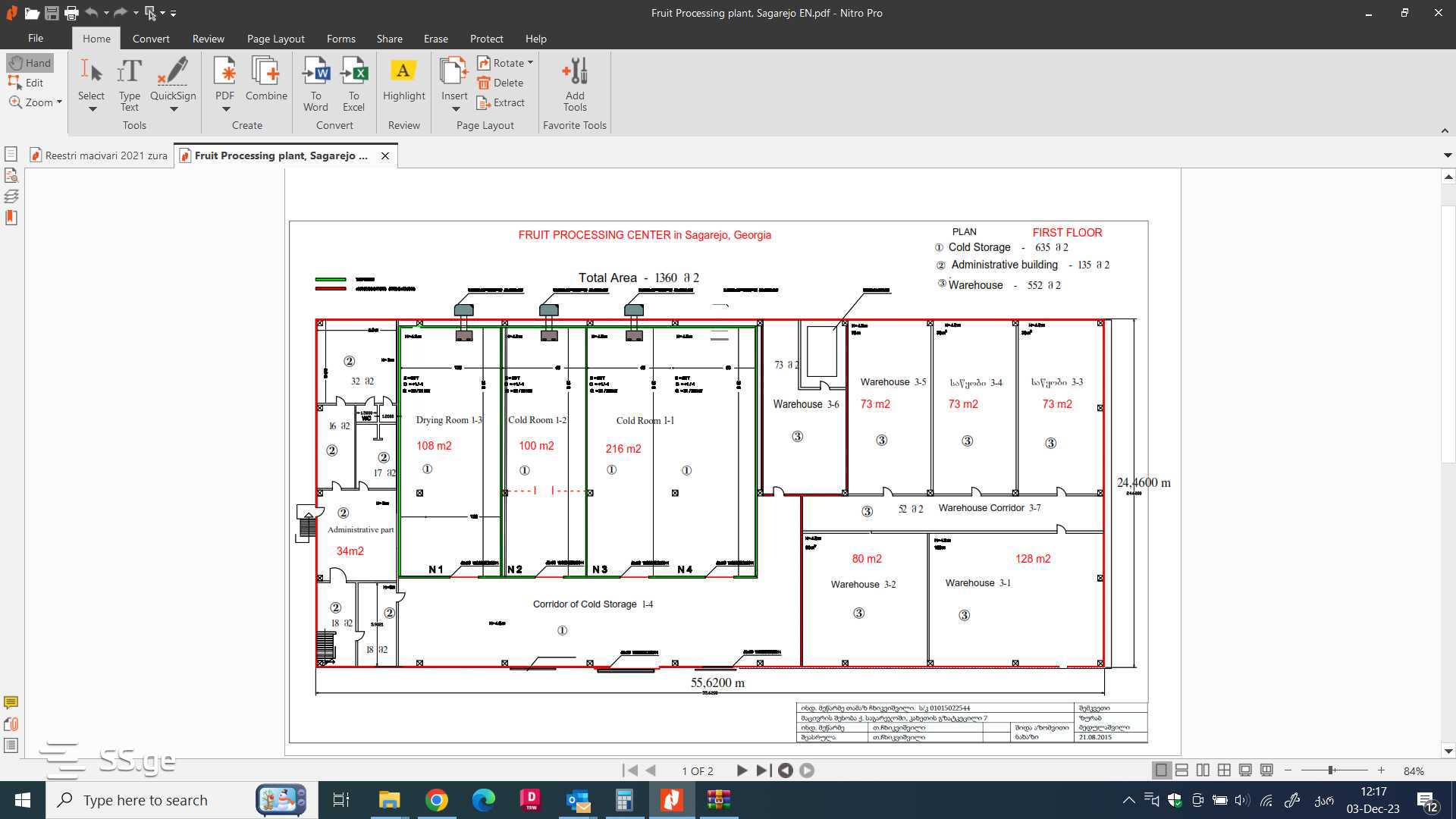Image resolution: width=1456 pixels, height=819 pixels.
Task: Open Google Chrome from the taskbar
Action: (x=437, y=800)
